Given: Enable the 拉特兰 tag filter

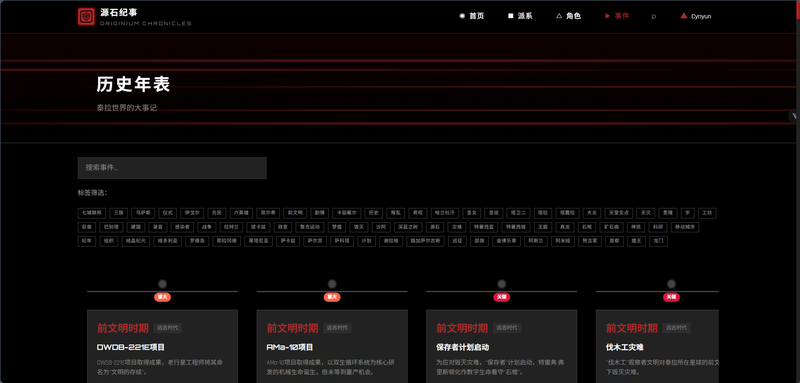Looking at the screenshot, I should (x=231, y=227).
